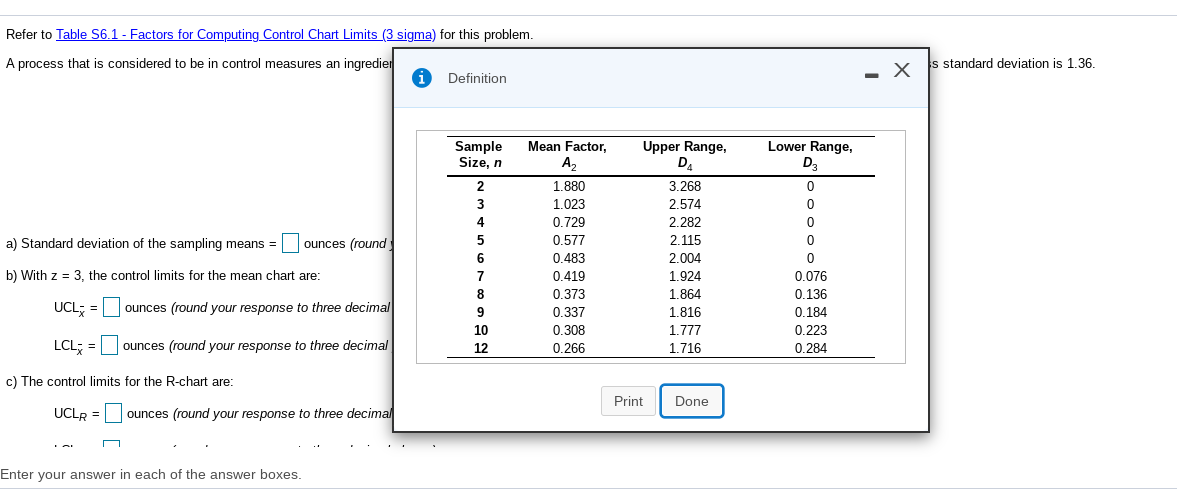Image resolution: width=1177 pixels, height=502 pixels.
Task: Click the A2 value 0.483
Action: (569, 259)
